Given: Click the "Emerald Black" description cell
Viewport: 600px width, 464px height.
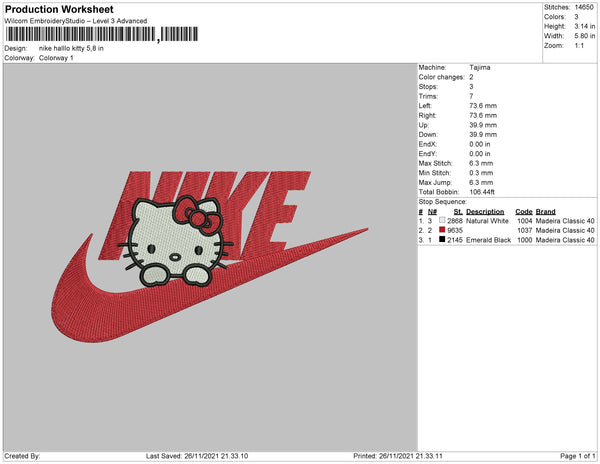Looking at the screenshot, I should tap(489, 240).
